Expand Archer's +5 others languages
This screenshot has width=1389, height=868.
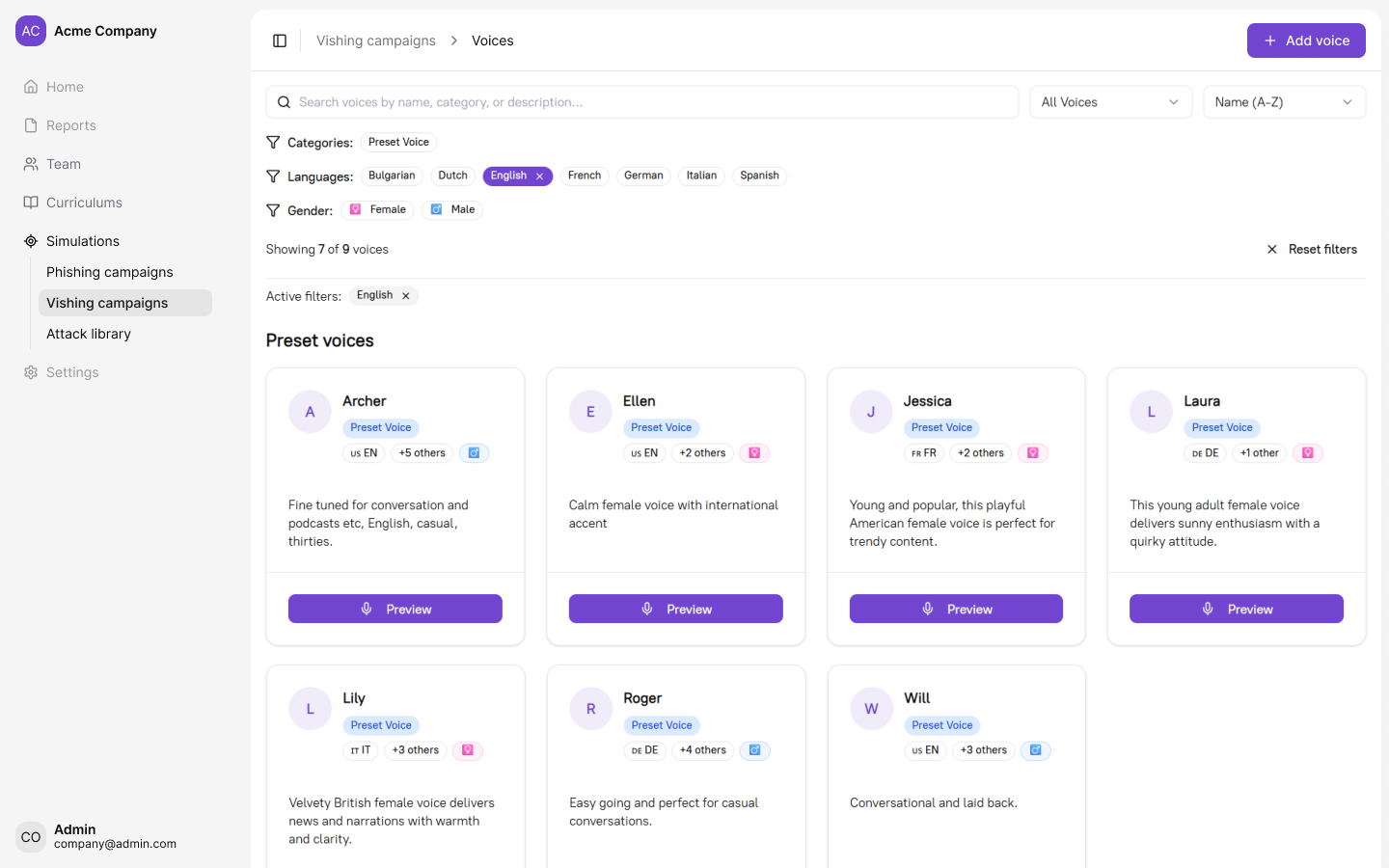[x=422, y=453]
